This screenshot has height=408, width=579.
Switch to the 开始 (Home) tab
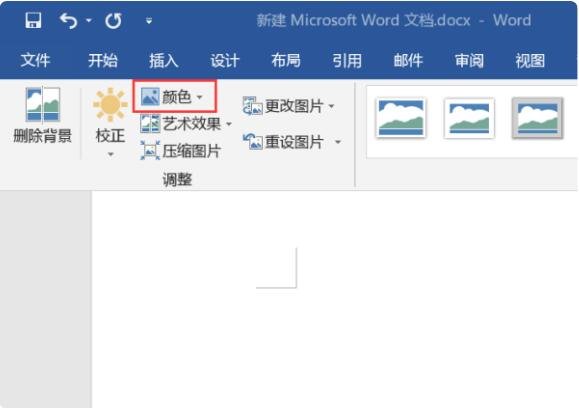click(x=103, y=60)
